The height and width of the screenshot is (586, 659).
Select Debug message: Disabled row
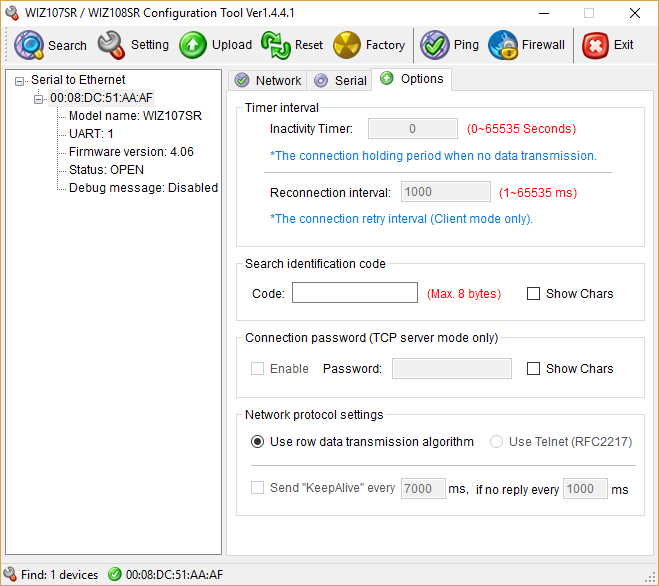pyautogui.click(x=143, y=188)
